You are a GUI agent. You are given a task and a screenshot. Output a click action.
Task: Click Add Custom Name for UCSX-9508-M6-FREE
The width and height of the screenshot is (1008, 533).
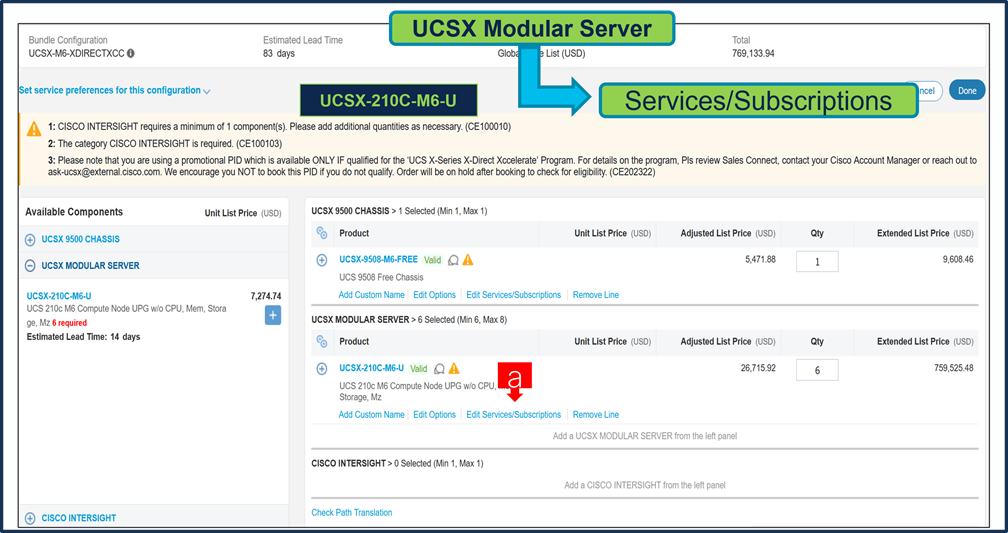pyautogui.click(x=372, y=295)
